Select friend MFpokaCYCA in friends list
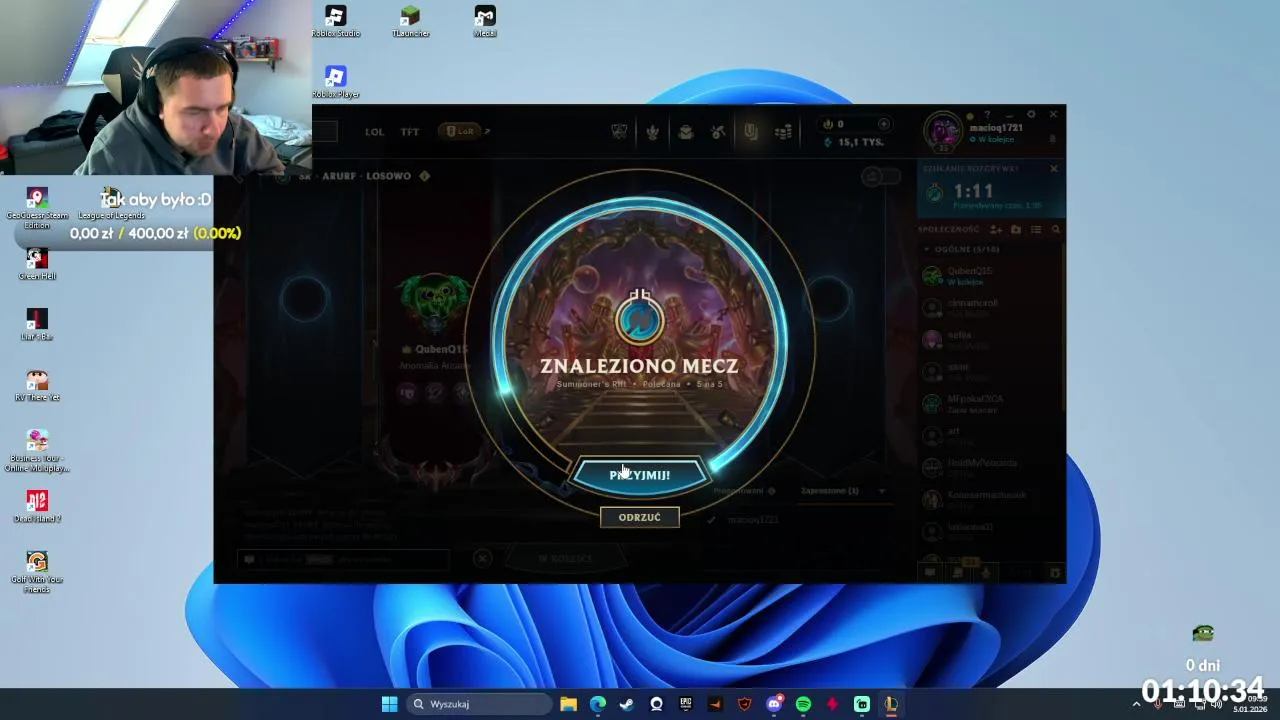1280x720 pixels. [990, 403]
